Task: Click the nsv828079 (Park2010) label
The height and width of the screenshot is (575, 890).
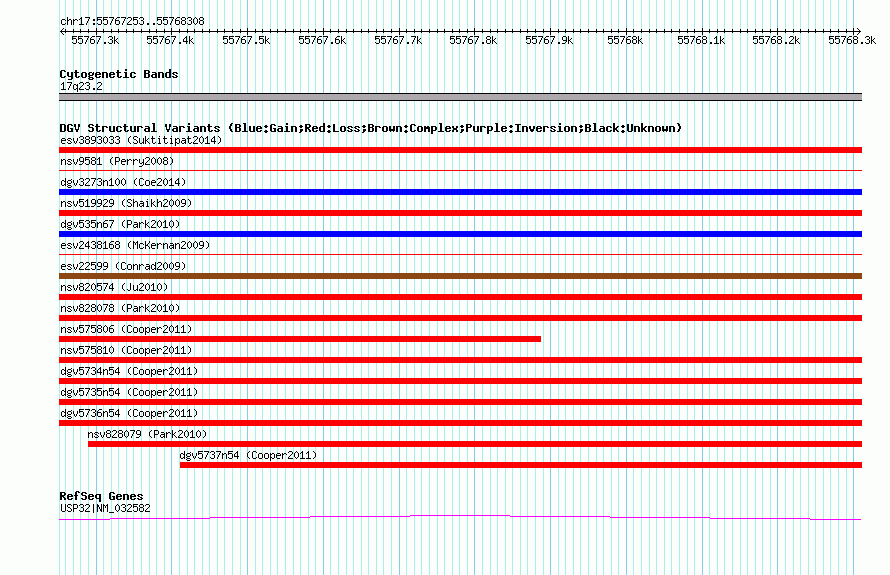Action: pos(147,434)
